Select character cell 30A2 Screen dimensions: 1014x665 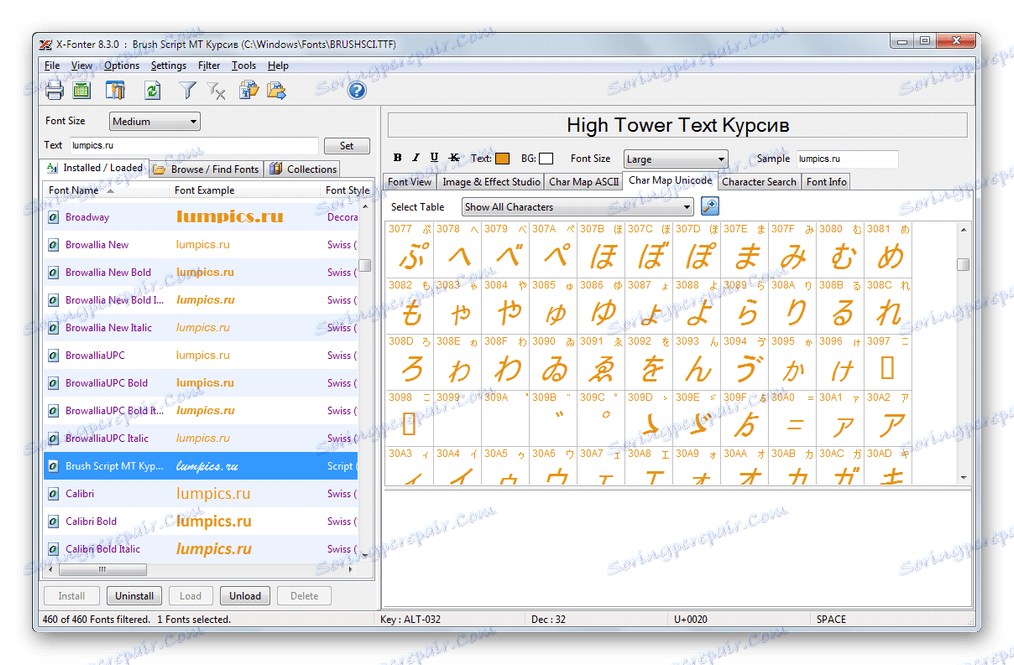888,418
